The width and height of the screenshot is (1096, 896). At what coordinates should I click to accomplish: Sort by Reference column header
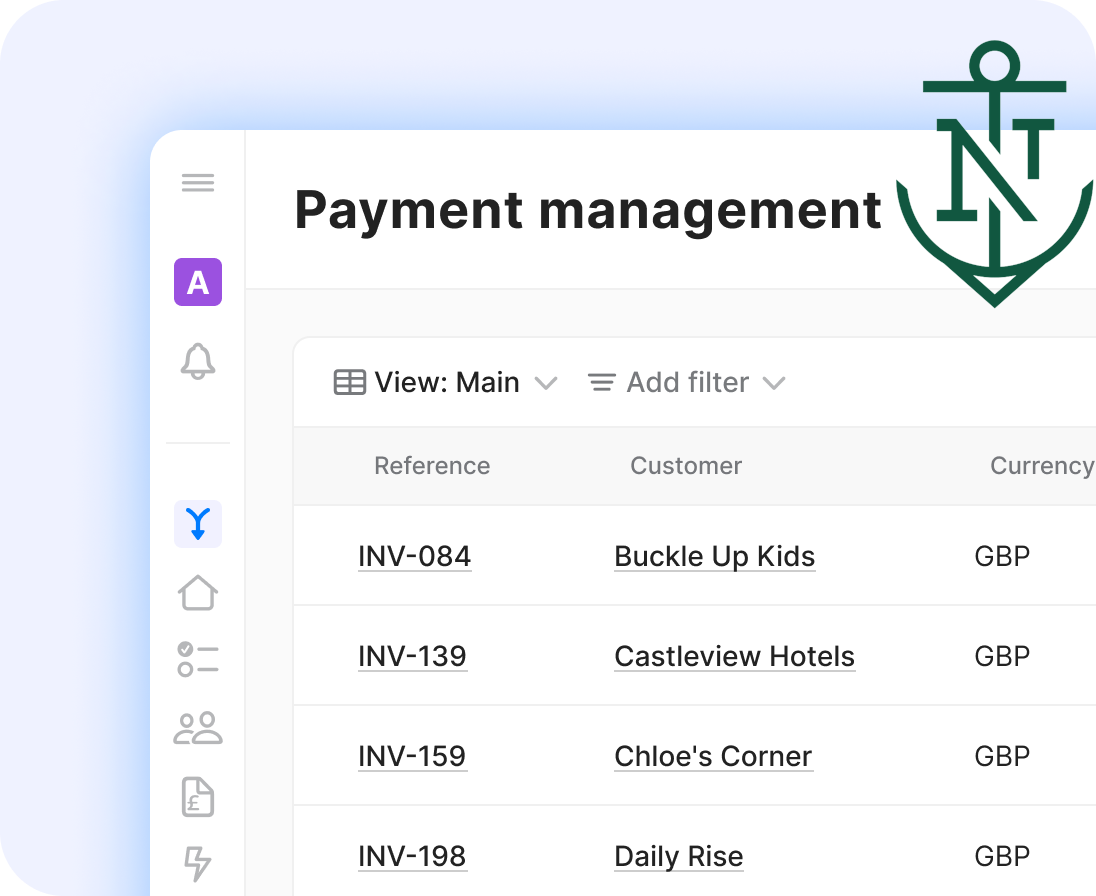pos(432,466)
